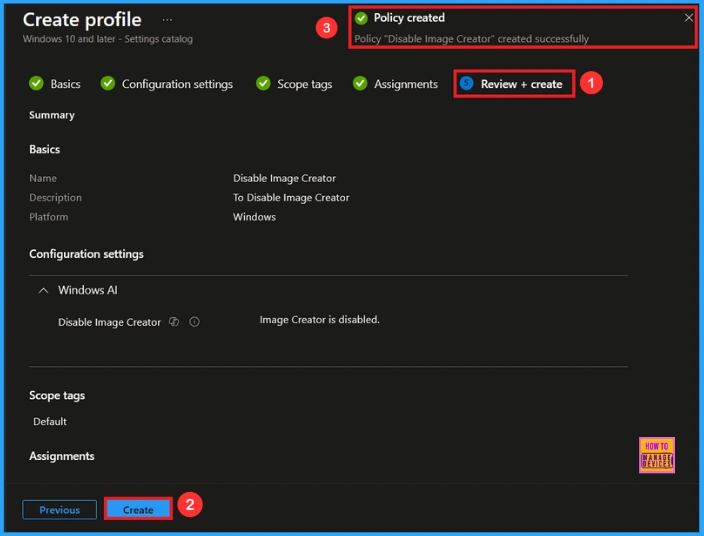Open the ellipsis menu beside Create profile
Screen dimensions: 704x536
click(167, 20)
